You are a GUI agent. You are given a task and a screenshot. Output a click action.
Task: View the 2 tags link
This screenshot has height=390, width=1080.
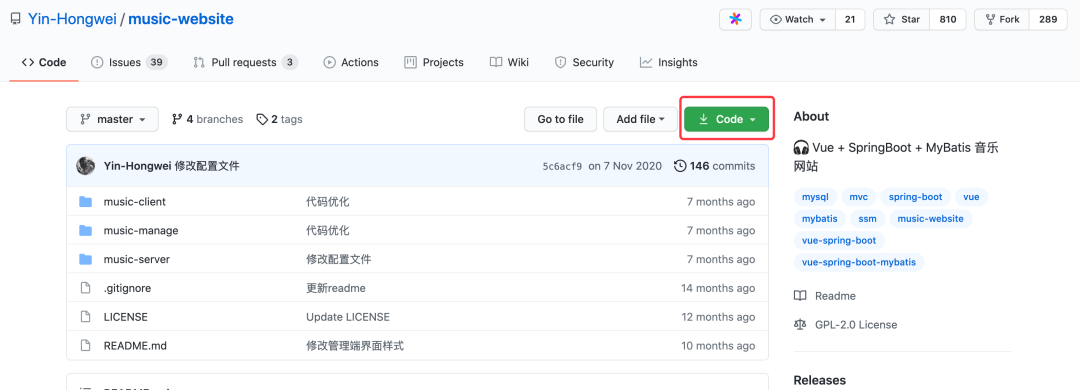pyautogui.click(x=279, y=119)
